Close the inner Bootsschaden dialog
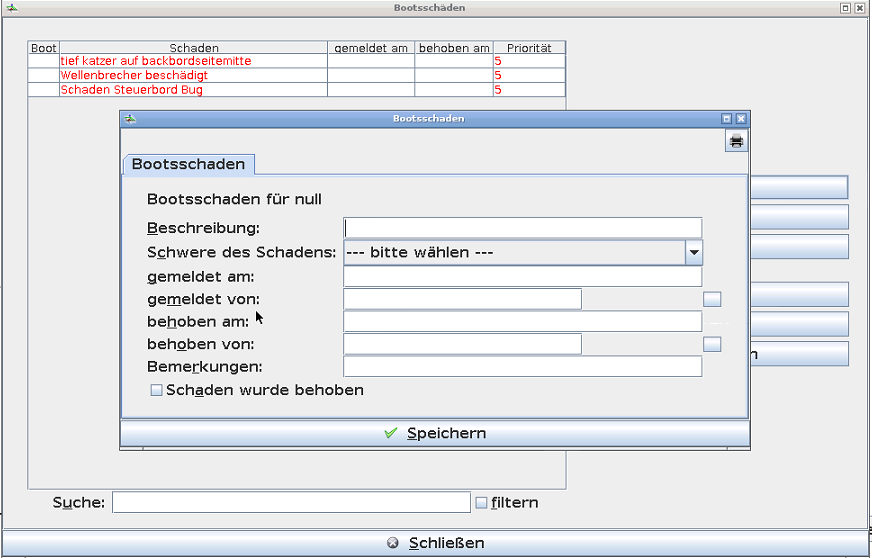 coord(741,118)
